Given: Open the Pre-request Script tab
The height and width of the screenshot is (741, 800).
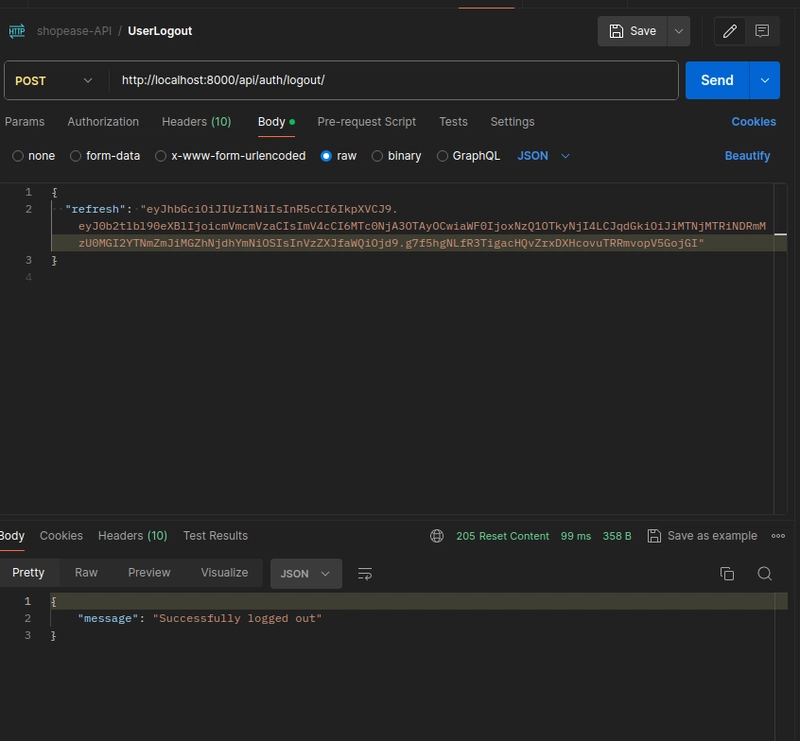Looking at the screenshot, I should pos(366,122).
